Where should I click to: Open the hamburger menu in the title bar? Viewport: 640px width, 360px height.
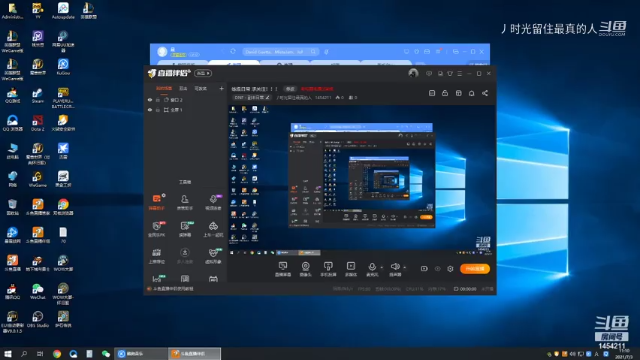pos(460,73)
